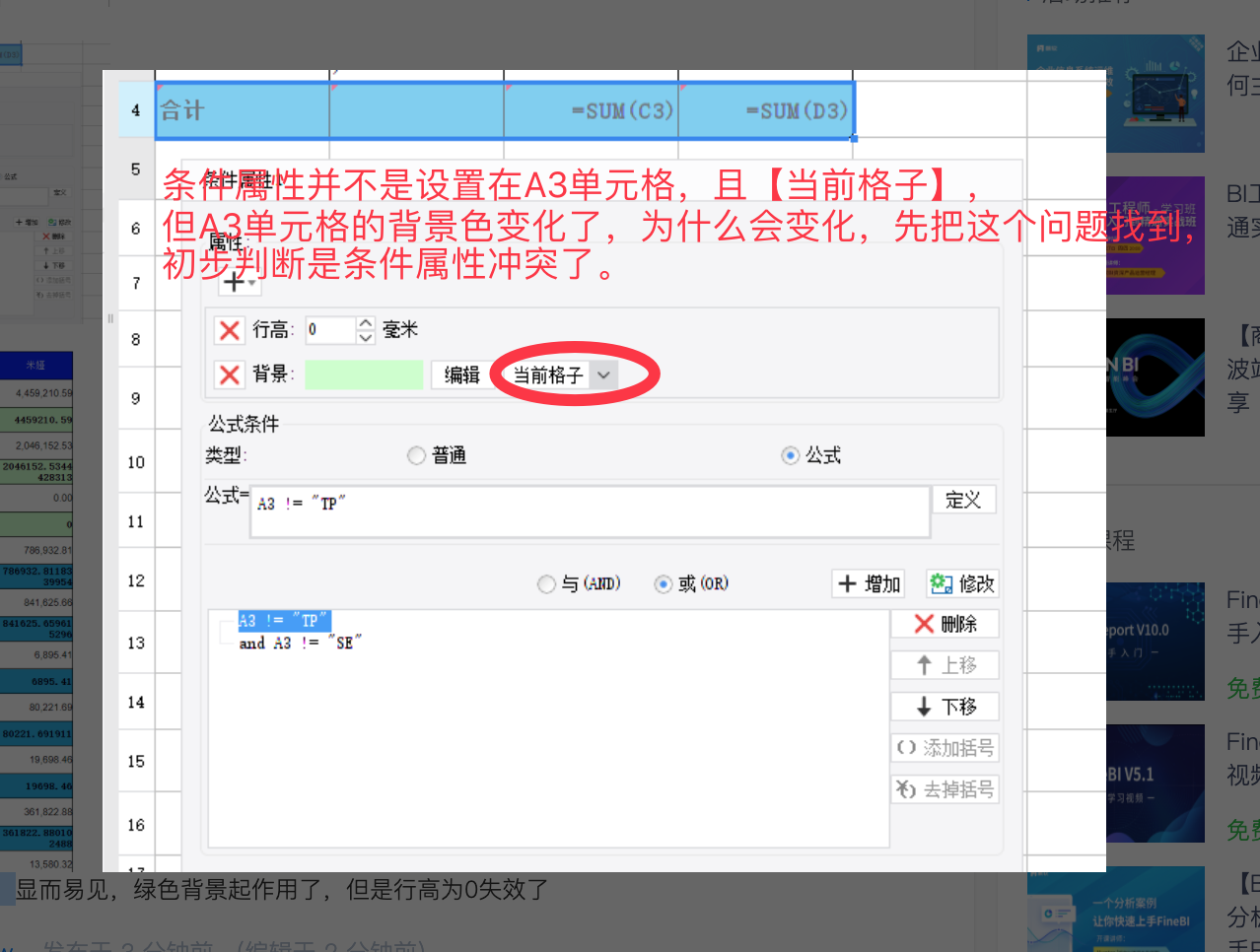1260x952 pixels.
Task: Decrease 行高 value with stepper down arrow
Action: click(366, 337)
